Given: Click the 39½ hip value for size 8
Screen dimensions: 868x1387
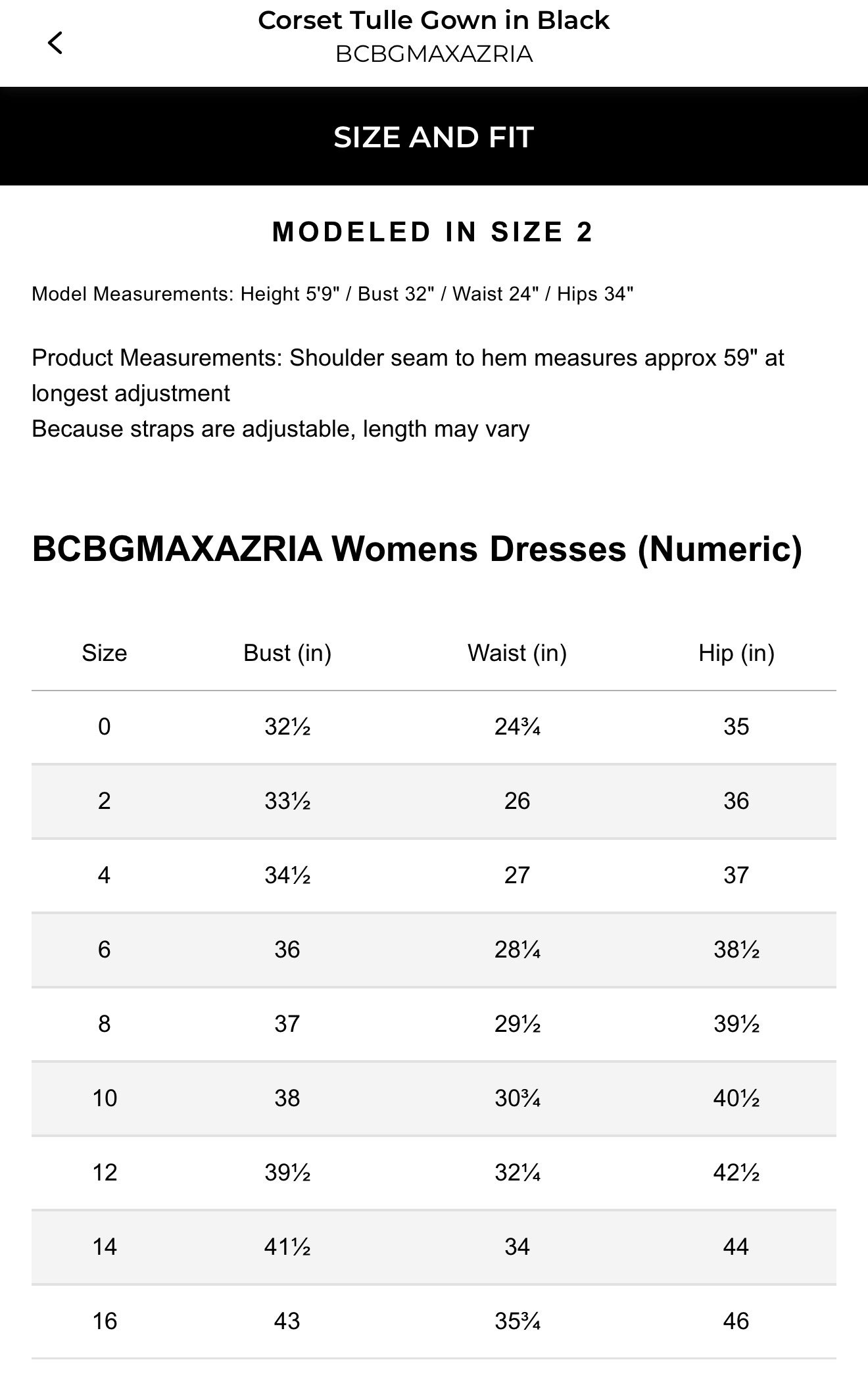Looking at the screenshot, I should pos(736,1024).
